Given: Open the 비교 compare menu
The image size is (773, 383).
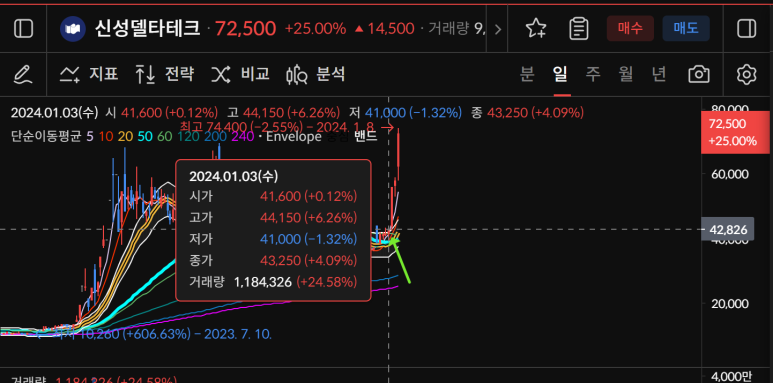Looking at the screenshot, I should (241, 74).
